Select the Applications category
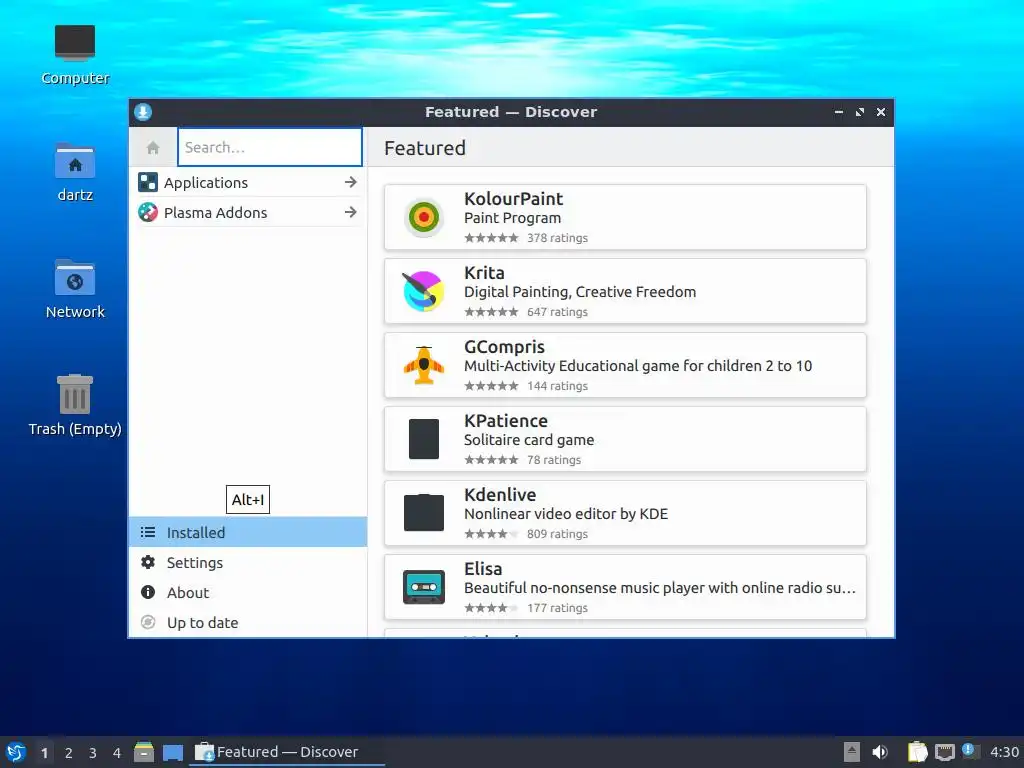The width and height of the screenshot is (1024, 768). pos(248,182)
